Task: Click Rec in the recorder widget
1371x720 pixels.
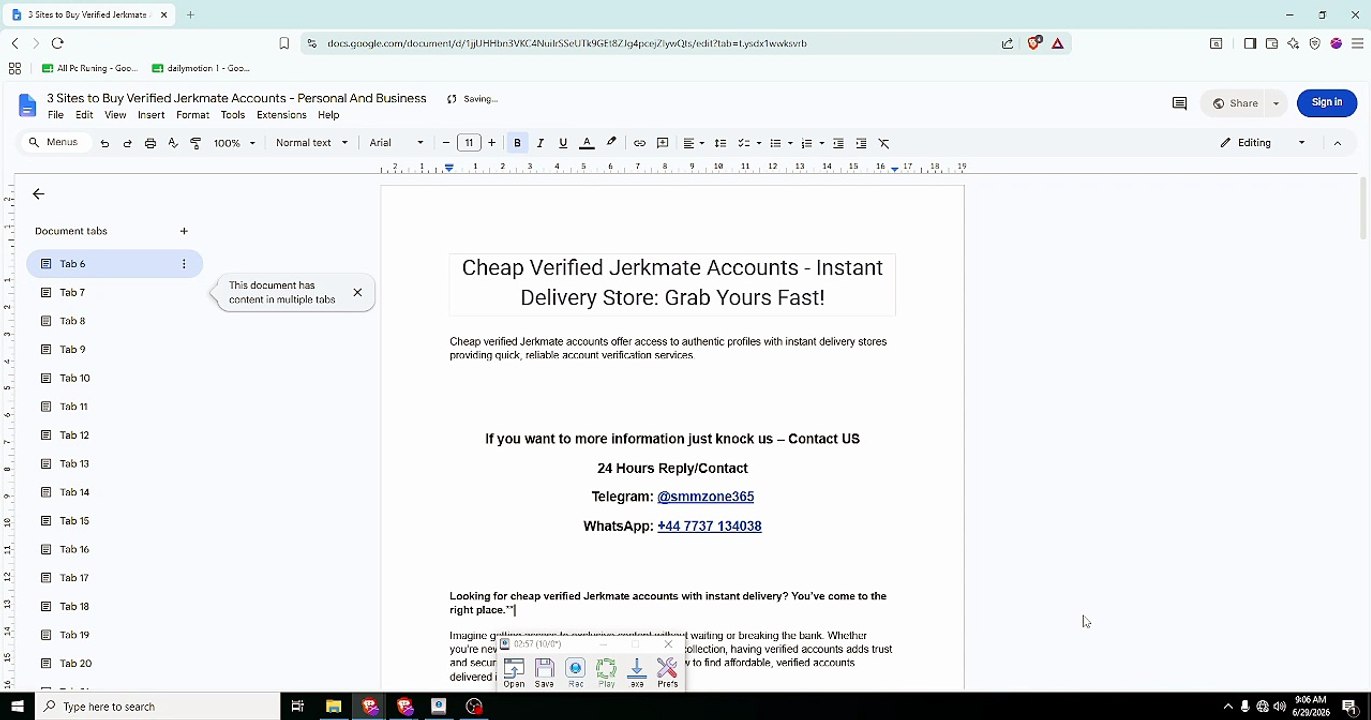Action: pos(575,673)
